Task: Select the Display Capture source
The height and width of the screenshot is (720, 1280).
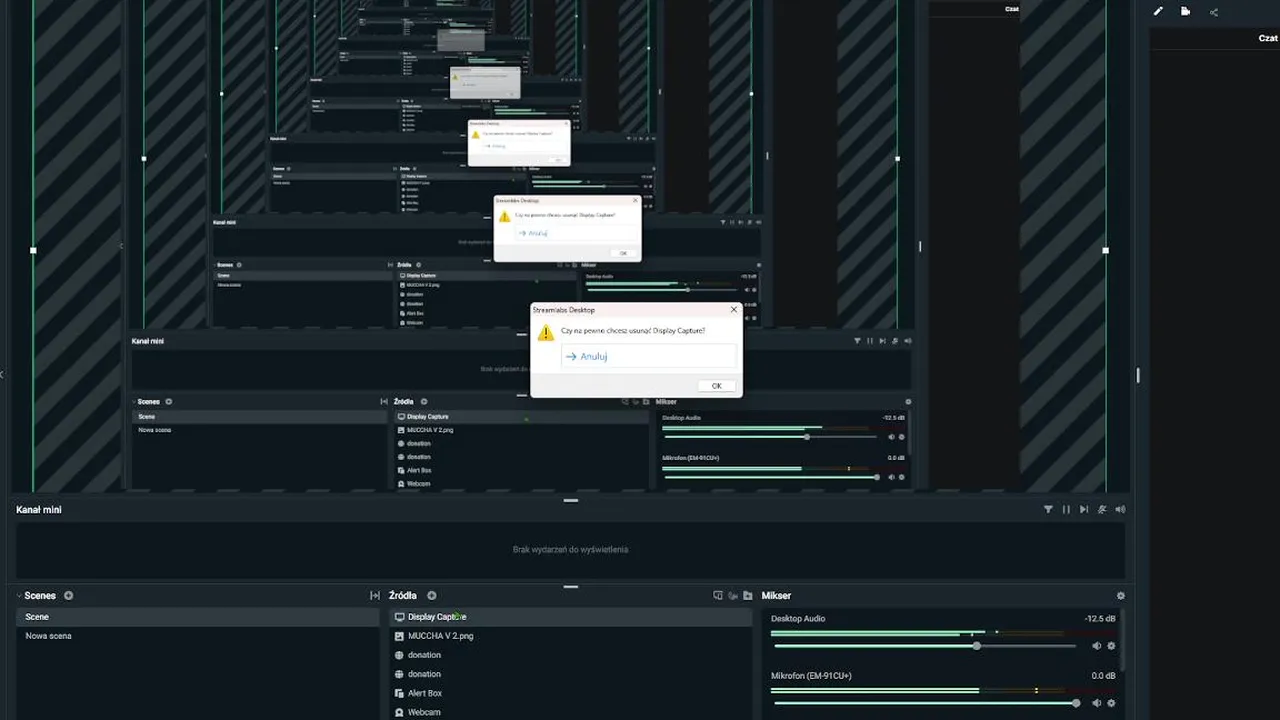Action: point(570,617)
